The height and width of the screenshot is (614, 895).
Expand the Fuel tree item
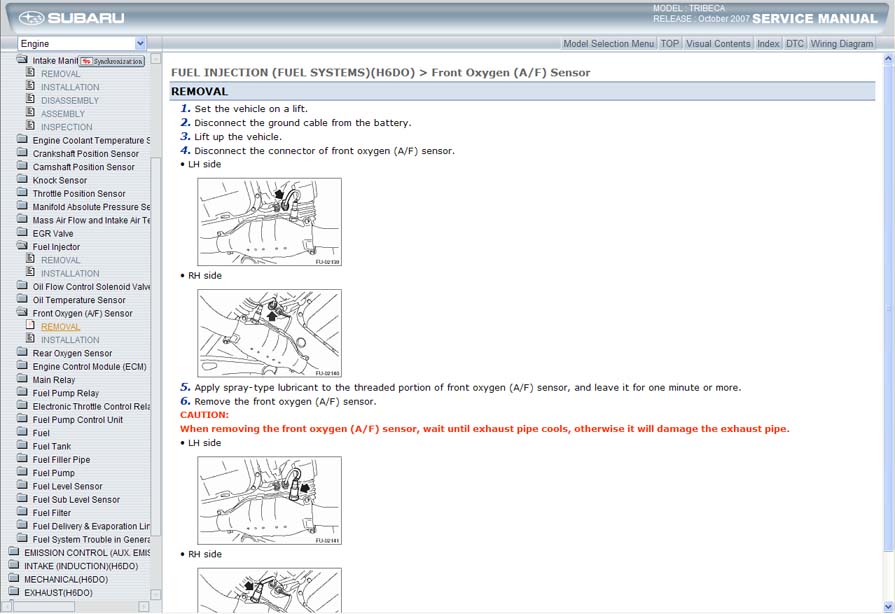41,433
